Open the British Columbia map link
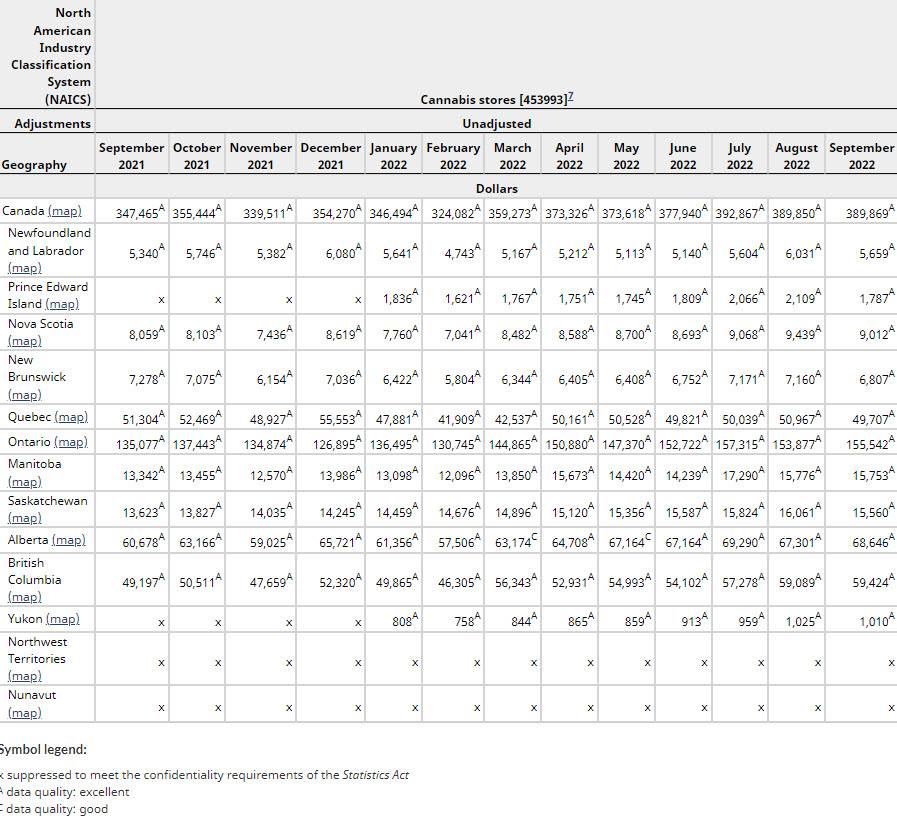Image resolution: width=897 pixels, height=819 pixels. tap(24, 597)
